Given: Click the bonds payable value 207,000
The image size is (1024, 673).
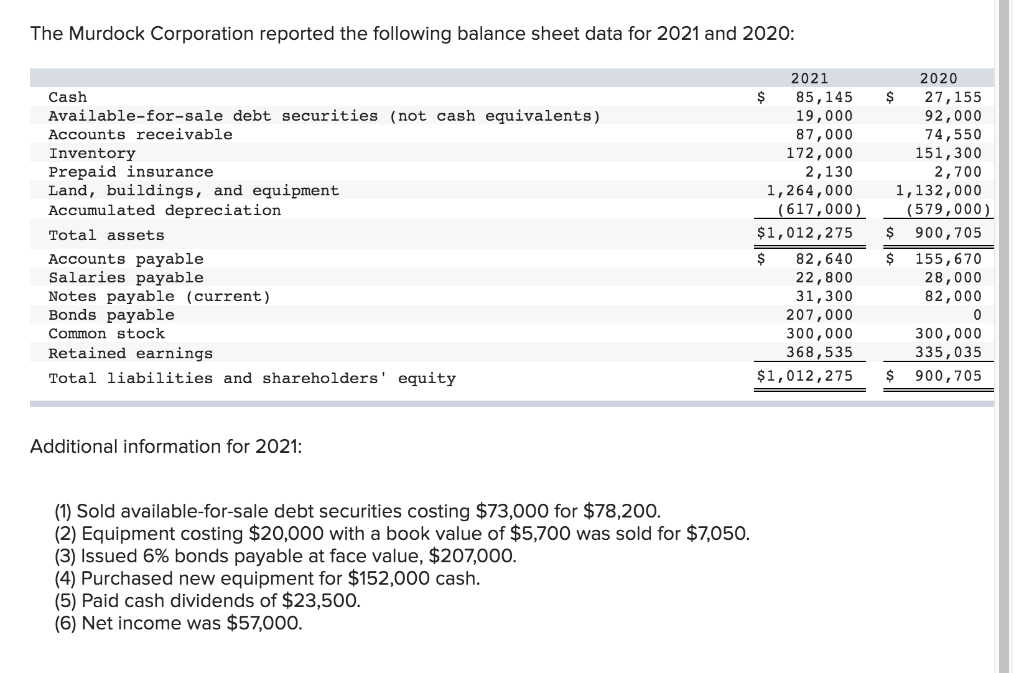Looking at the screenshot, I should [820, 315].
